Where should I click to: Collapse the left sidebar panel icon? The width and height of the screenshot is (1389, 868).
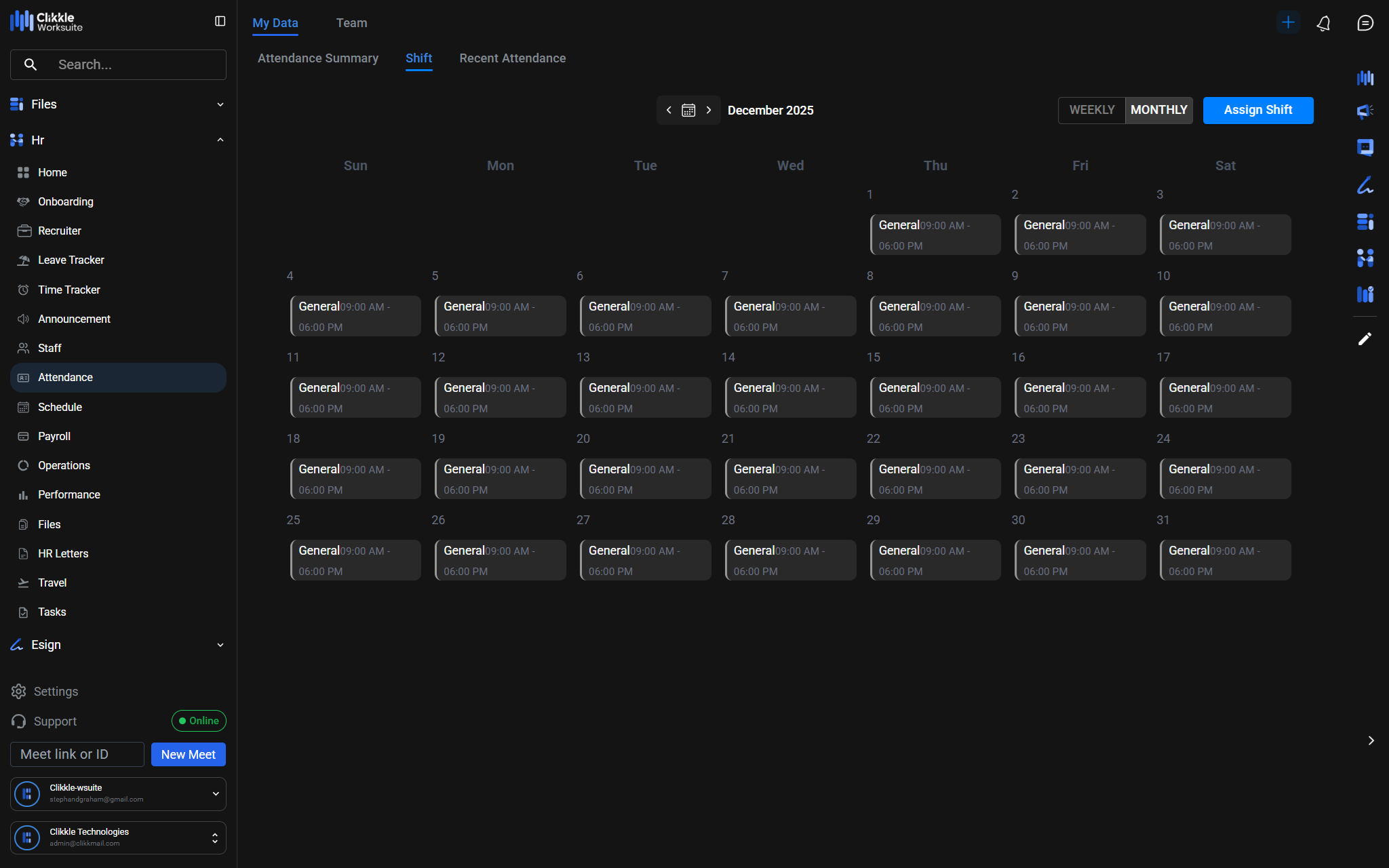[x=220, y=22]
